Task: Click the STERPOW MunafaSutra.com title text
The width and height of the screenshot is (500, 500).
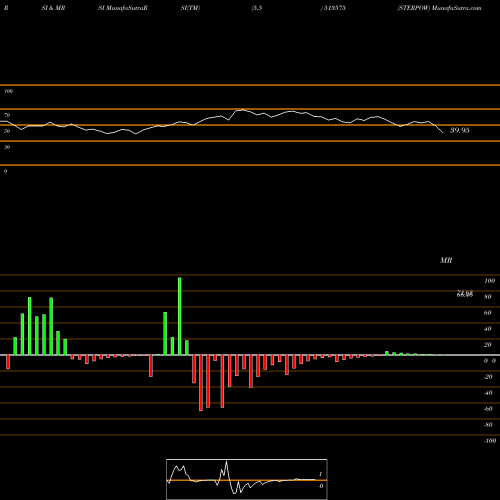Action: point(439,8)
